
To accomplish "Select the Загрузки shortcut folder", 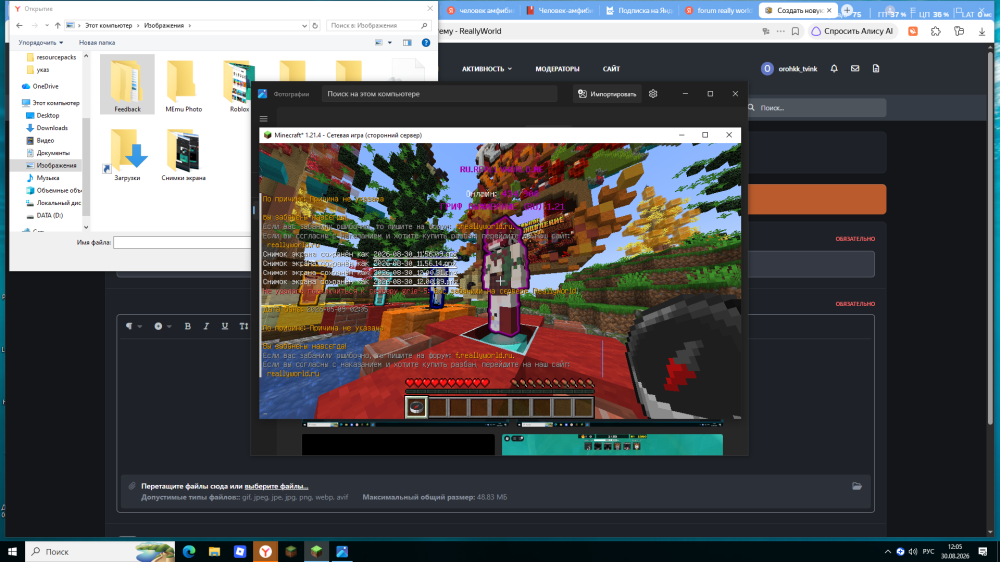I will 127,155.
